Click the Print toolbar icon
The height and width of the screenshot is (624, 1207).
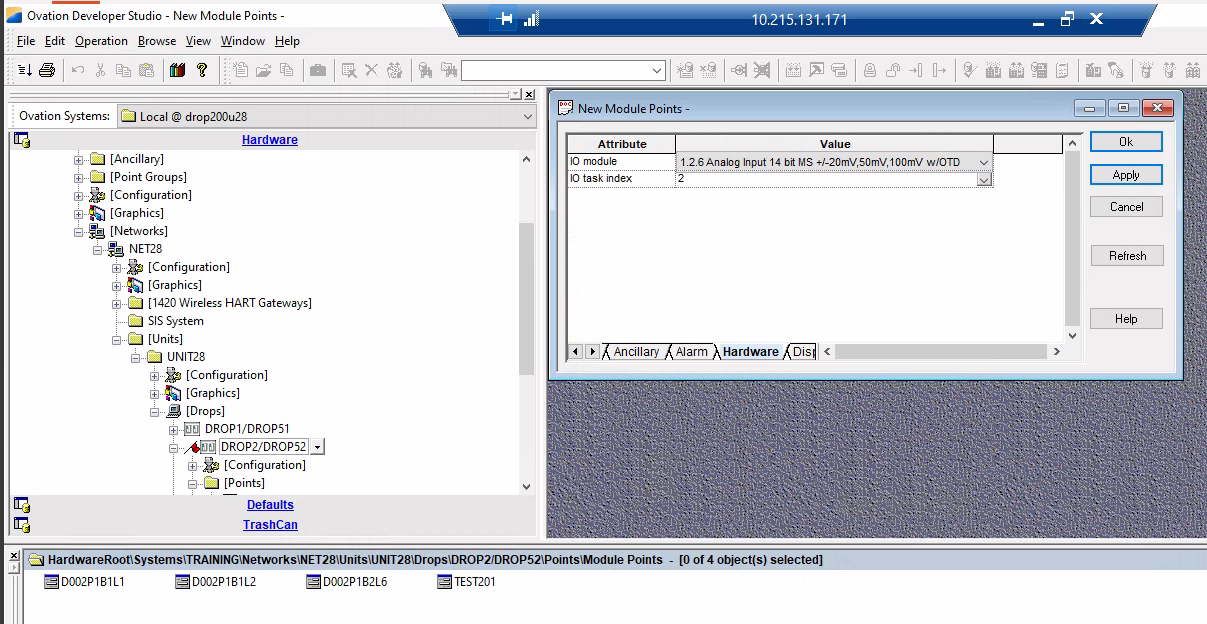tap(47, 70)
